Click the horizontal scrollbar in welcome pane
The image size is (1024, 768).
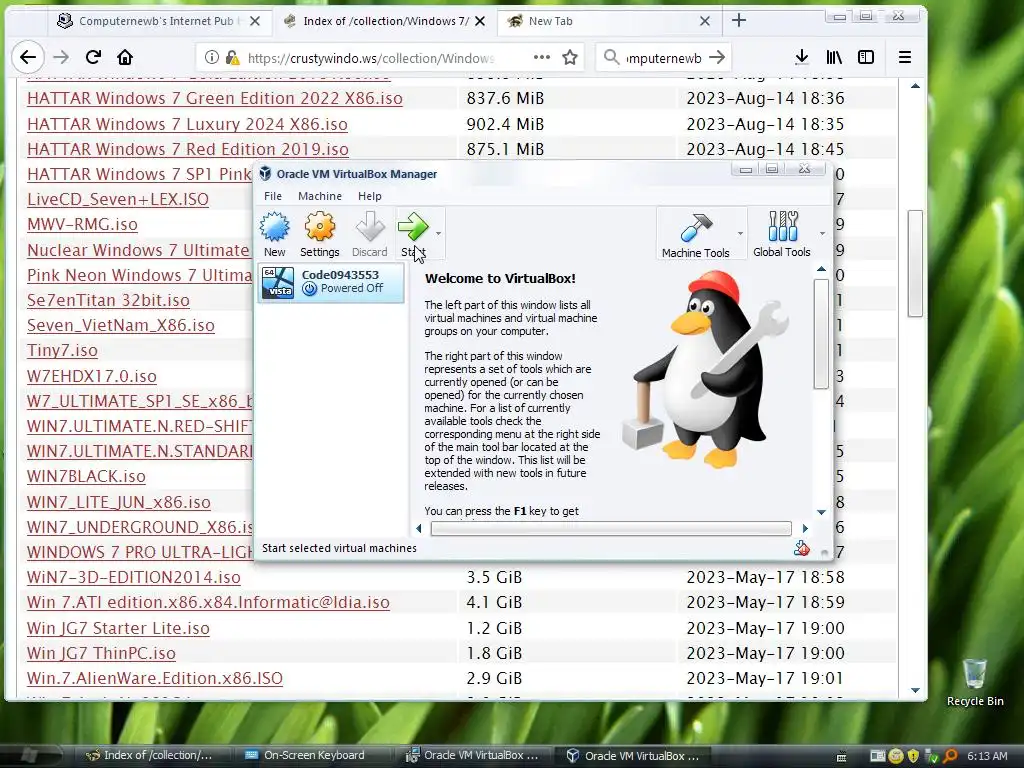[611, 528]
